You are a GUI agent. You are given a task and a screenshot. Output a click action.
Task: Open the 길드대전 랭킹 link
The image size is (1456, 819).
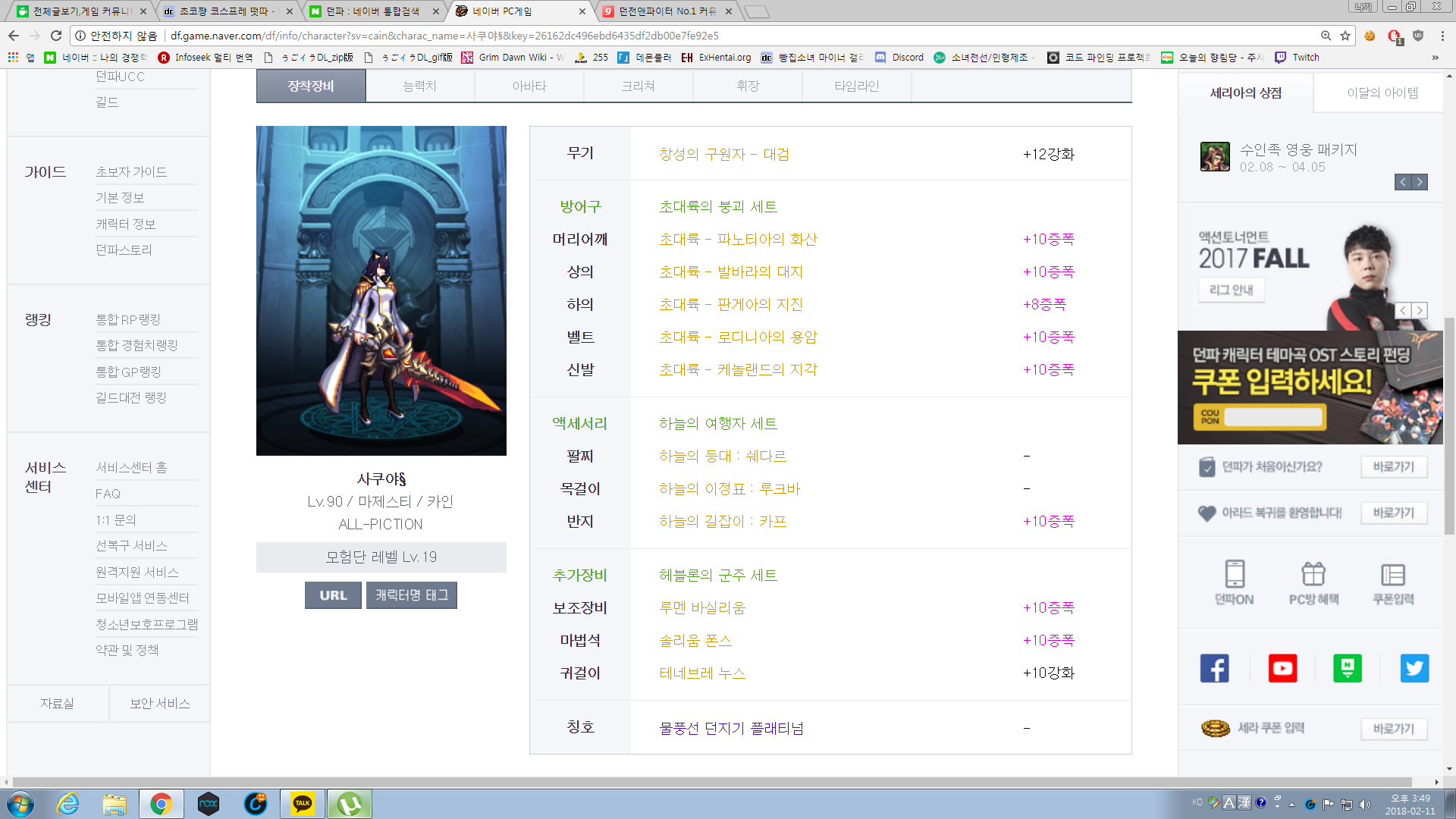pyautogui.click(x=131, y=397)
